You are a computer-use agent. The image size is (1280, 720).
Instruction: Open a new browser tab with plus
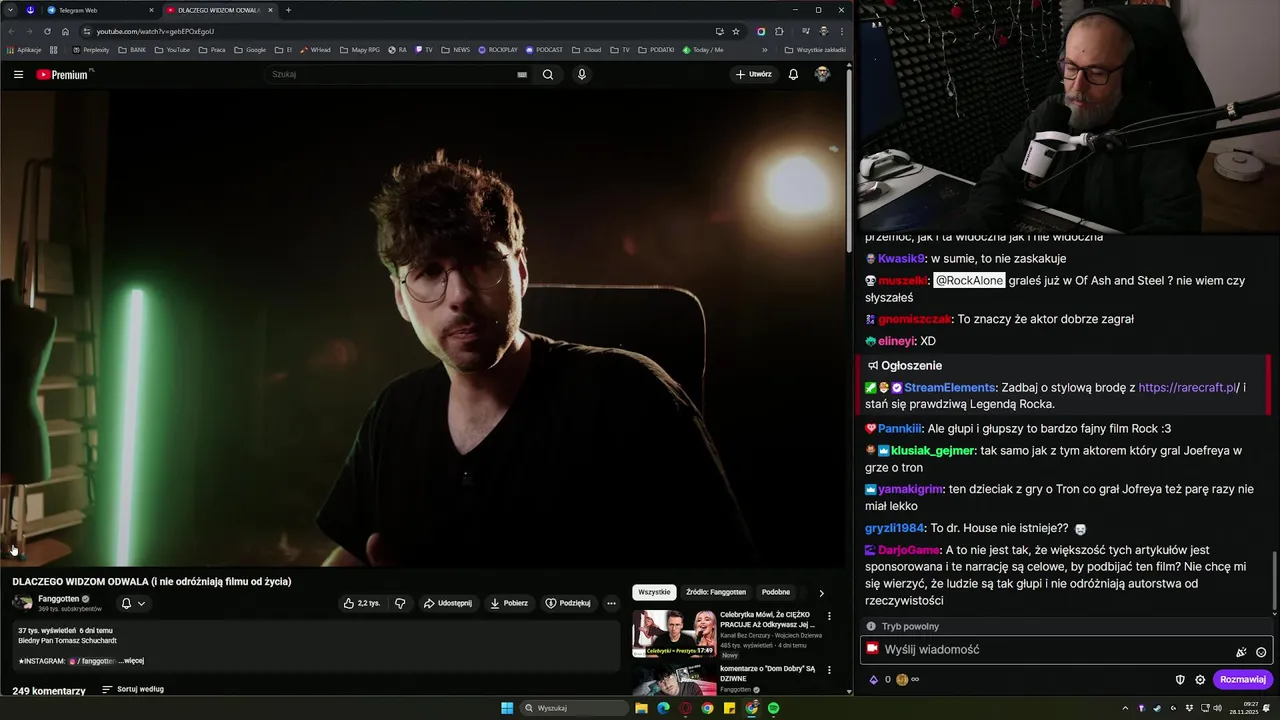[x=288, y=10]
